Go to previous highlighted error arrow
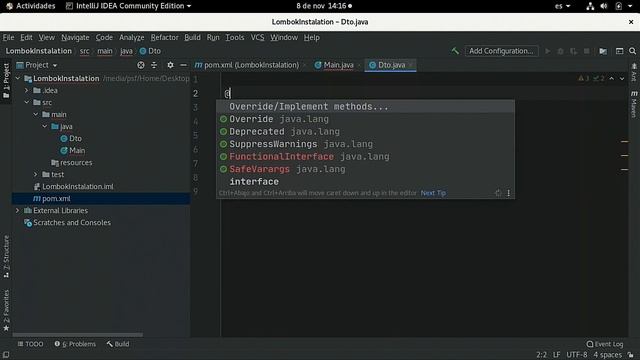Screen dimensions: 640x360 click(x=611, y=78)
